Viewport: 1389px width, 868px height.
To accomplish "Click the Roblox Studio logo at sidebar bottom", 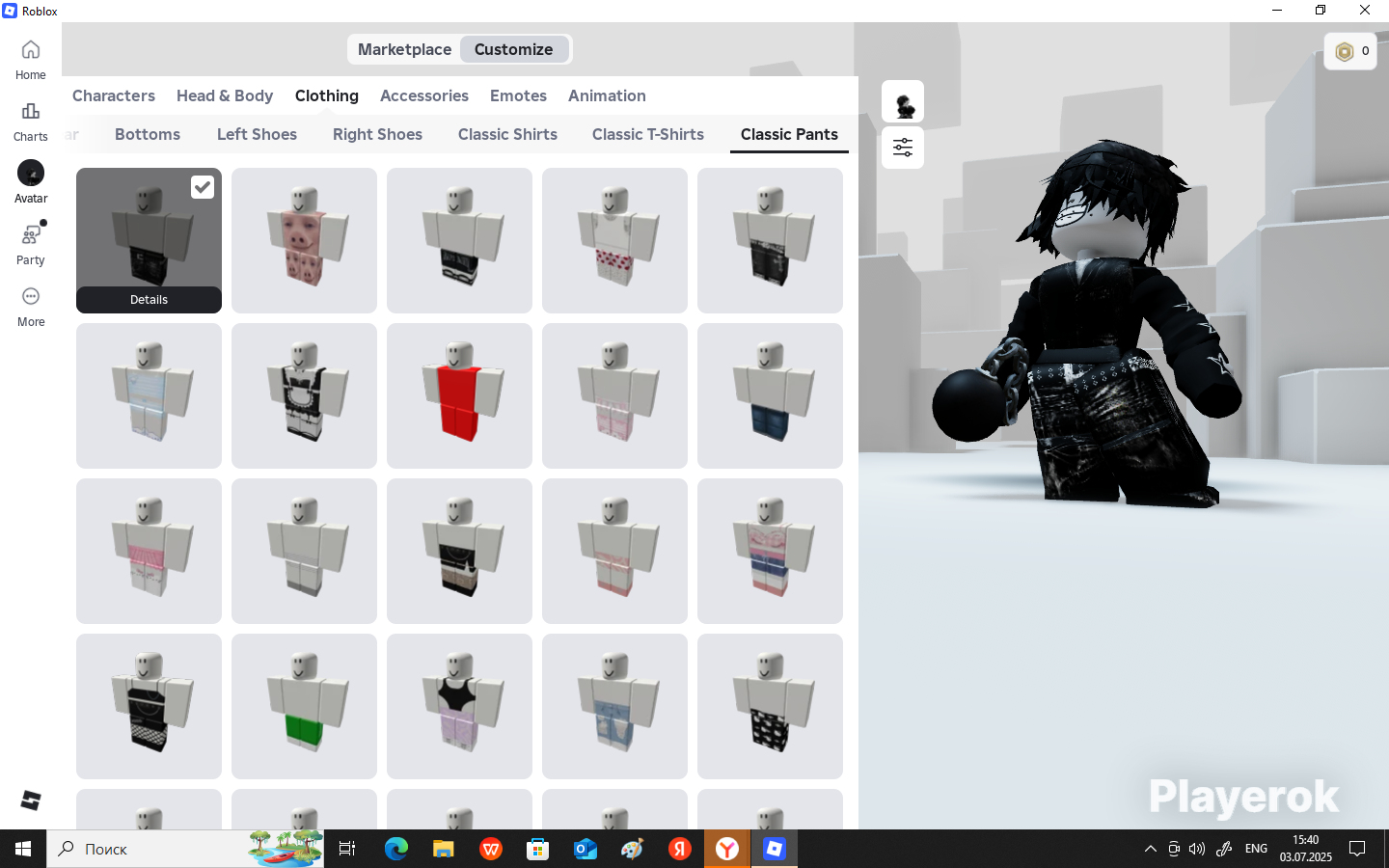I will pos(31,800).
